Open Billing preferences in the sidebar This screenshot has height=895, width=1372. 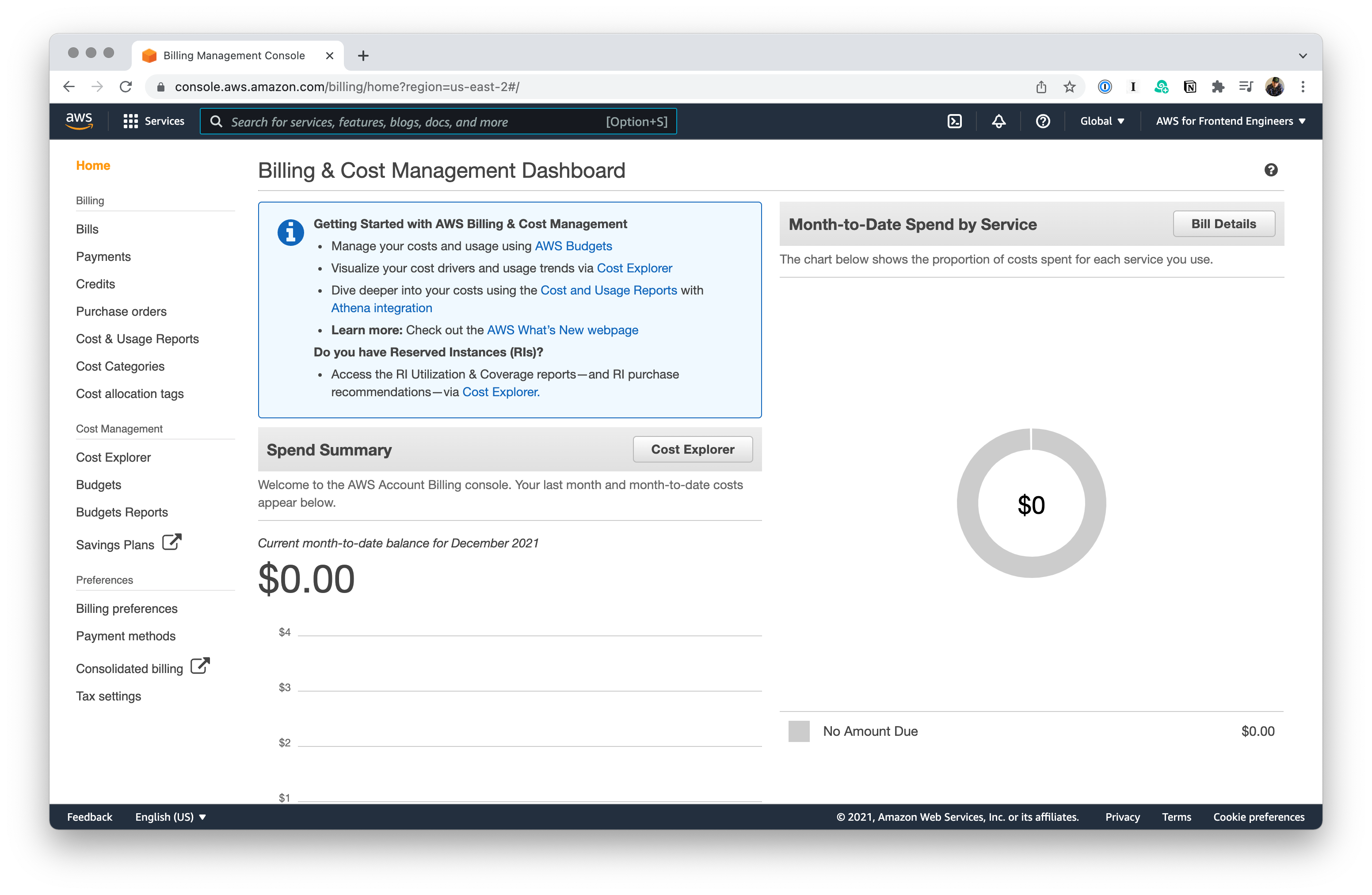(126, 608)
